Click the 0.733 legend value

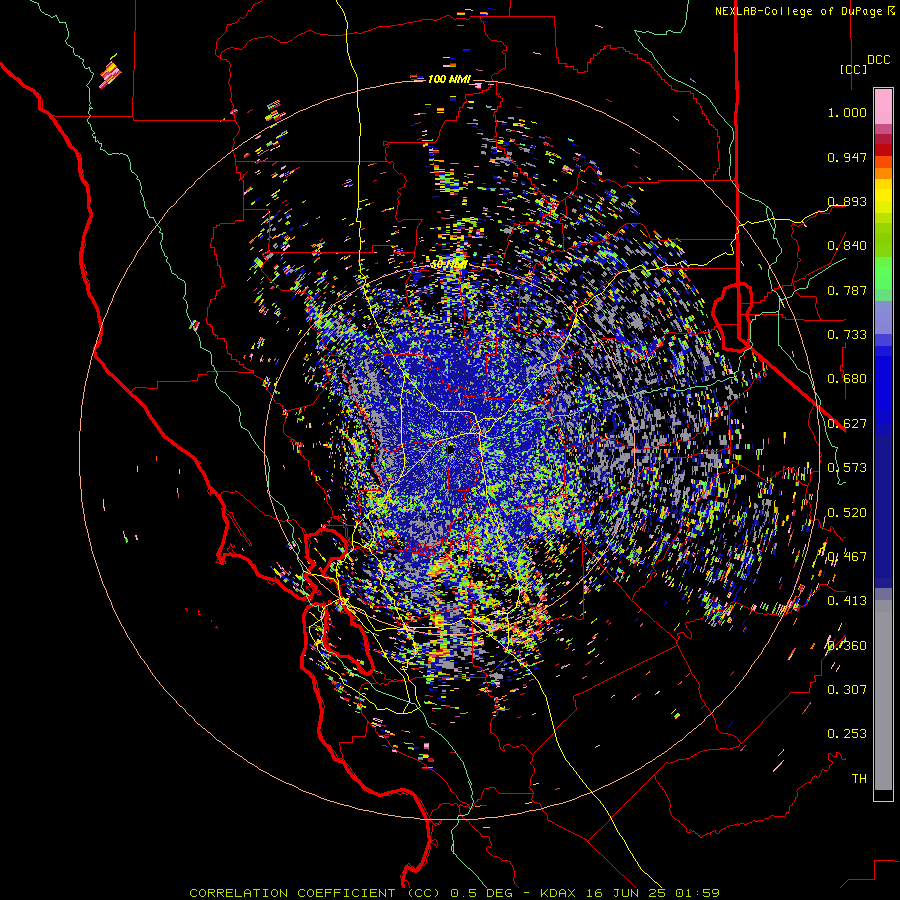coord(847,335)
